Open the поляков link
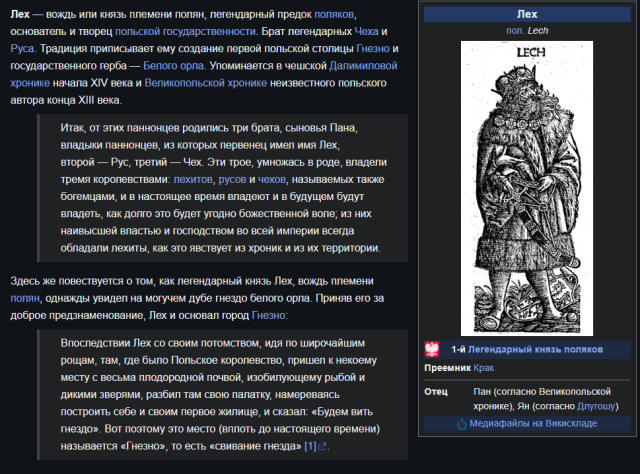 click(x=333, y=14)
